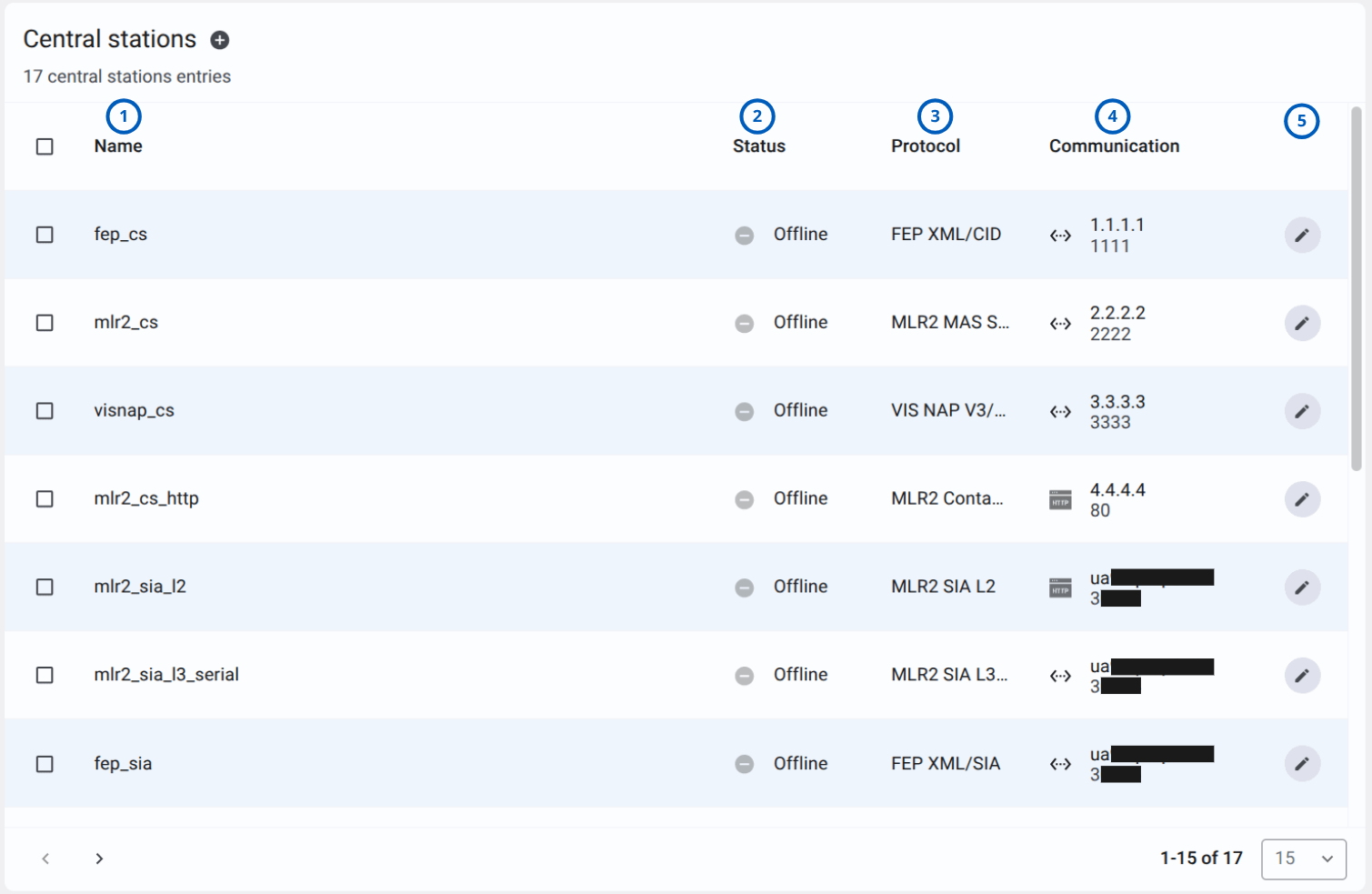Edit the mlr2_cs_http central station
The image size is (1372, 894).
pyautogui.click(x=1302, y=499)
